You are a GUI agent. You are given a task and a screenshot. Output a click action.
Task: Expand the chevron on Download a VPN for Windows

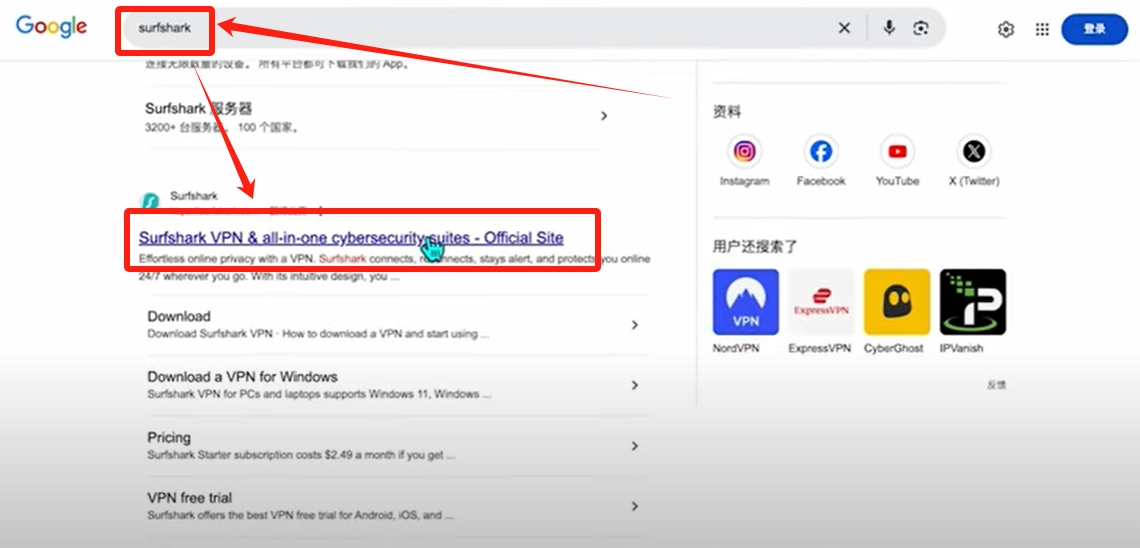click(635, 385)
